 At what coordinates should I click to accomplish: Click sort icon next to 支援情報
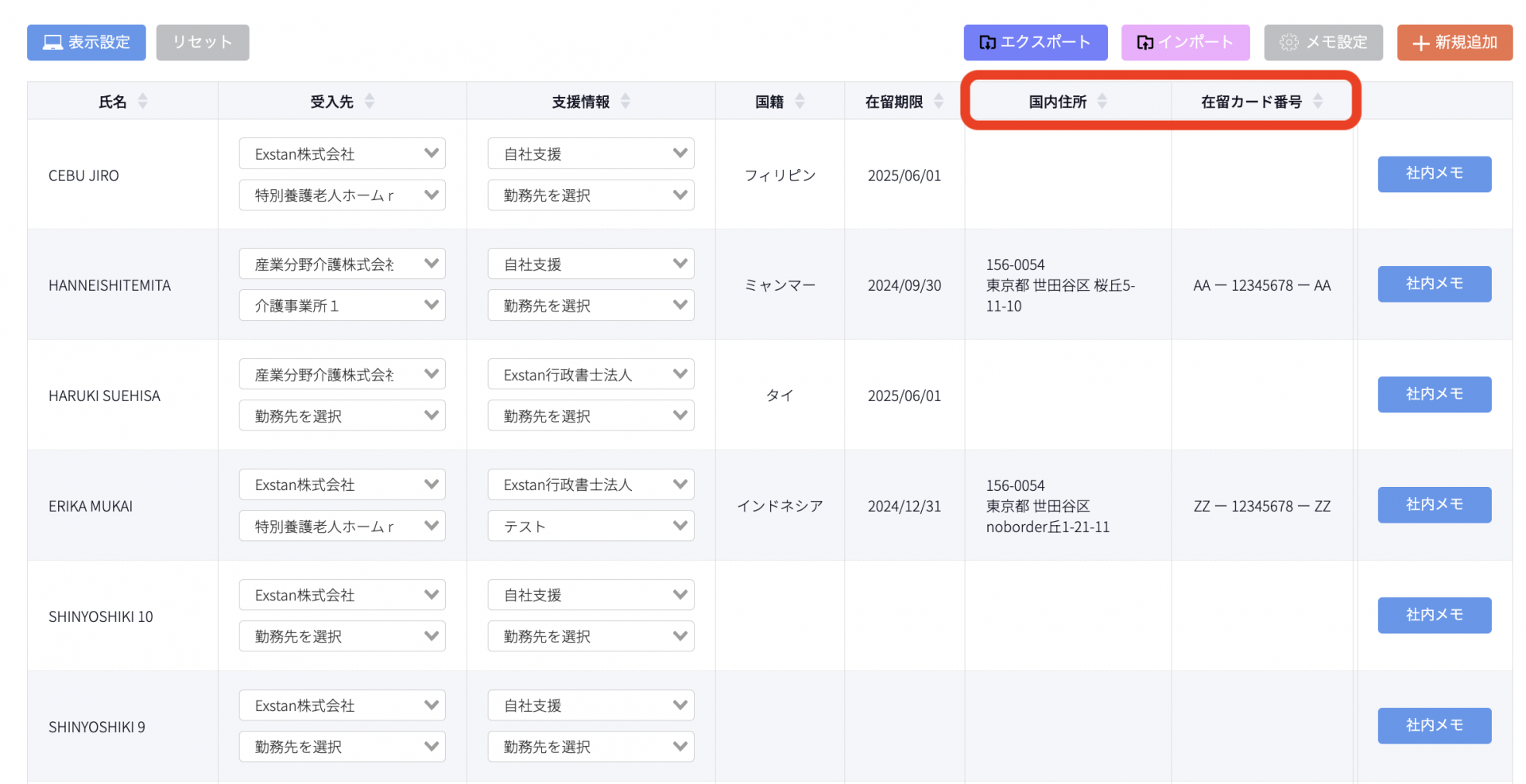tap(626, 101)
